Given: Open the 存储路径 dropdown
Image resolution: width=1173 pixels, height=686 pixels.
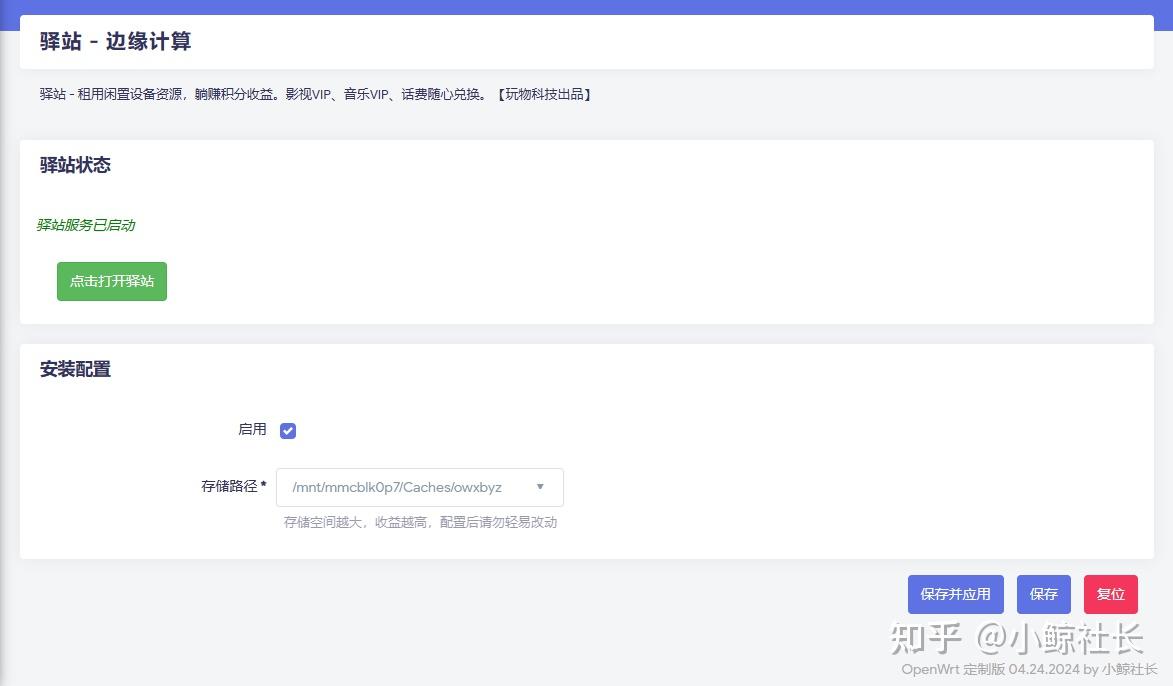Looking at the screenshot, I should click(x=419, y=487).
